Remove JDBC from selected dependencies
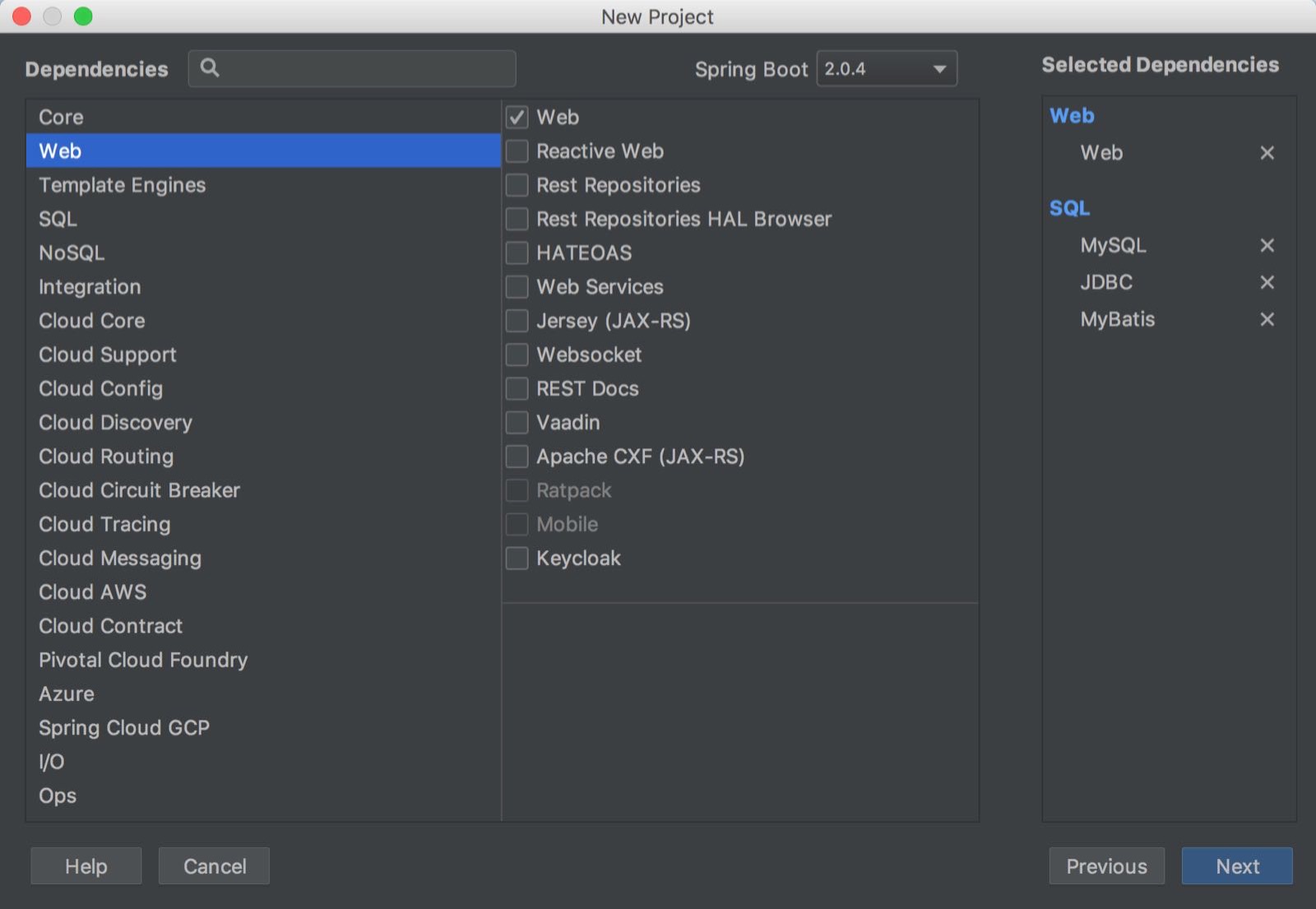Screen dimensions: 1316x909 (1267, 282)
